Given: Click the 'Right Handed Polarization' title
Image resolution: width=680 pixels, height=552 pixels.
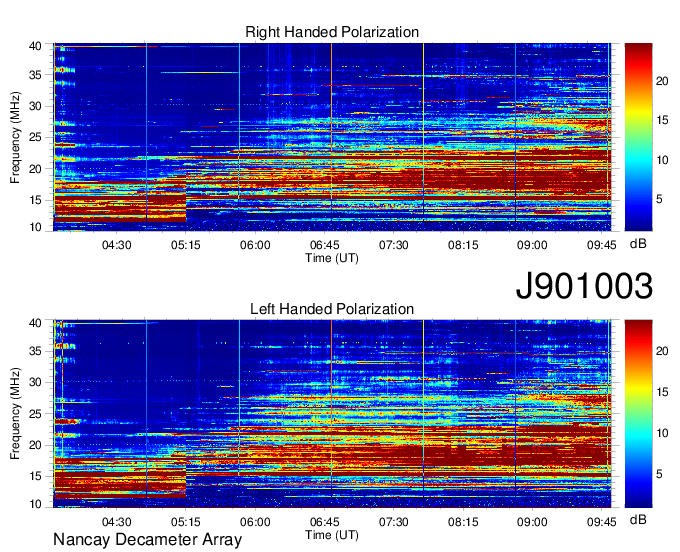Looking at the screenshot, I should tap(332, 32).
